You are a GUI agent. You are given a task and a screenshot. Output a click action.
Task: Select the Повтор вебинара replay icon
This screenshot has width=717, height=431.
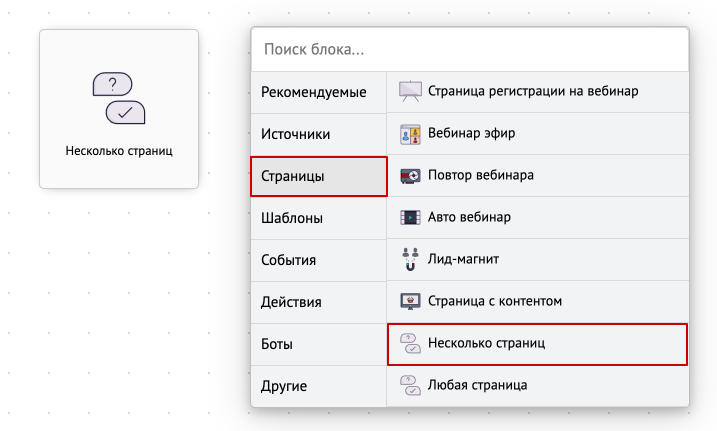[x=410, y=176]
